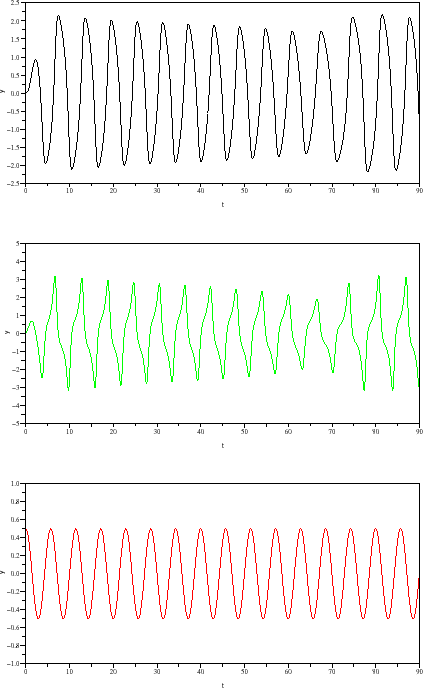Click the "5" y-tick label on the green plot
423x688 pixels.
tap(18, 244)
